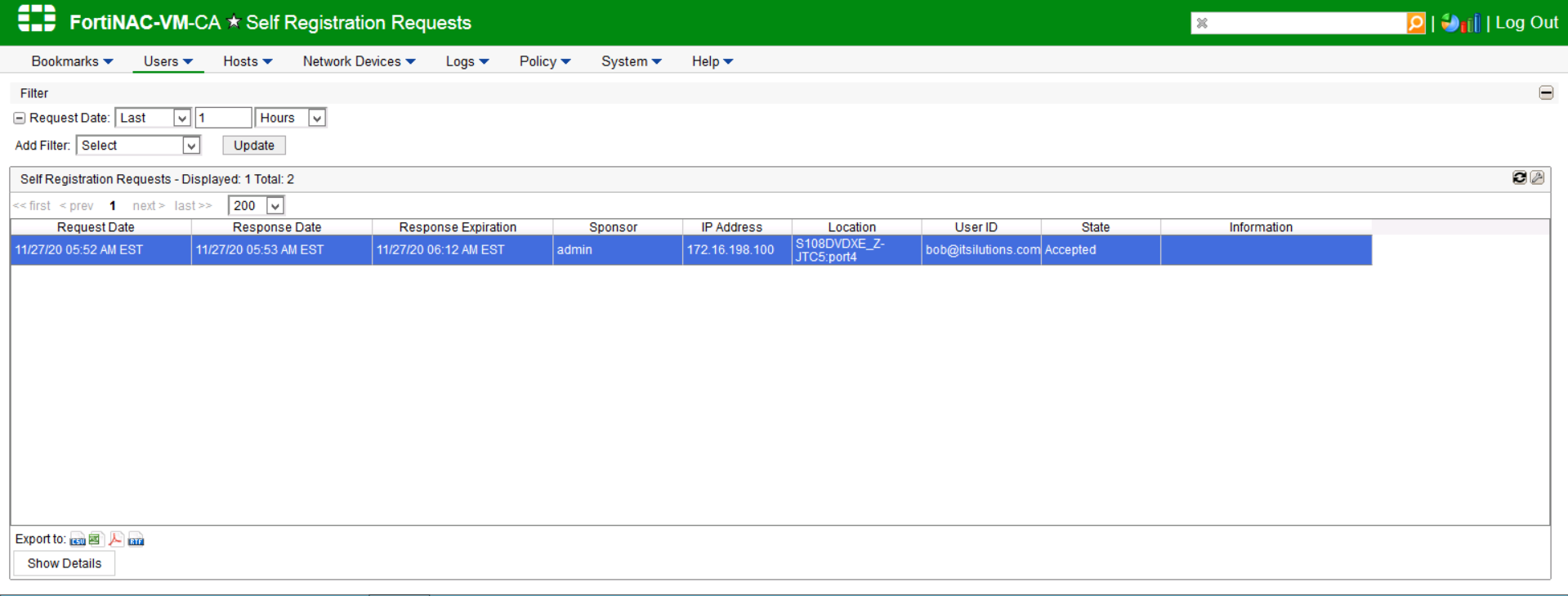1568x596 pixels.
Task: Open the System menu
Action: (632, 61)
